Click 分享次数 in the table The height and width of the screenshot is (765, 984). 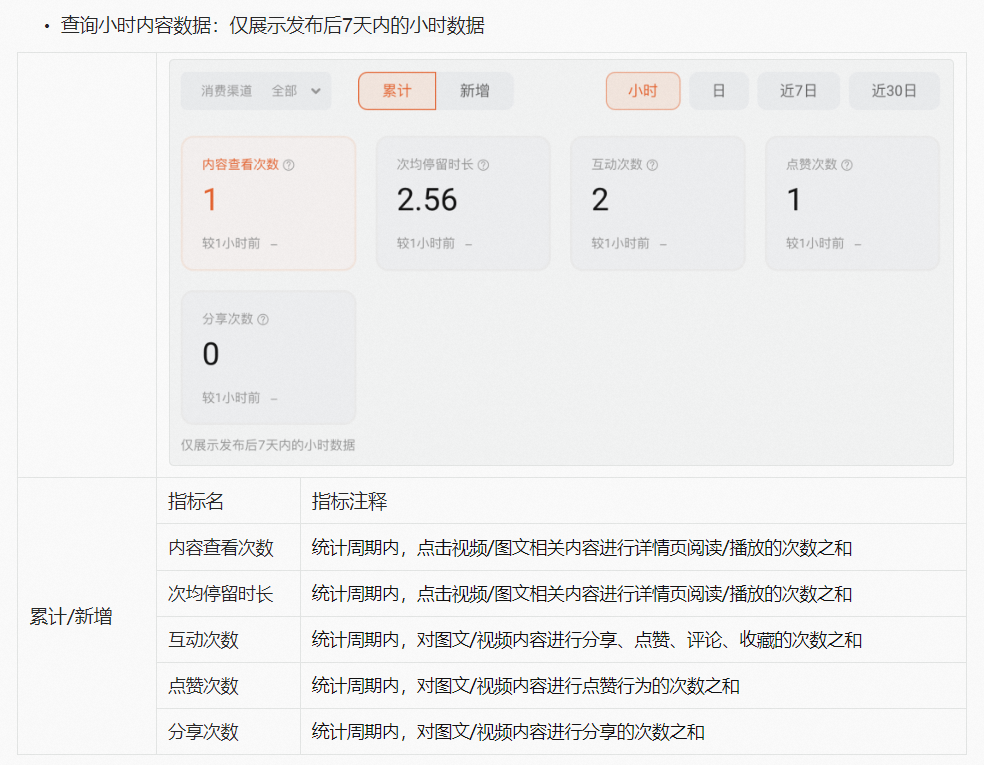203,732
